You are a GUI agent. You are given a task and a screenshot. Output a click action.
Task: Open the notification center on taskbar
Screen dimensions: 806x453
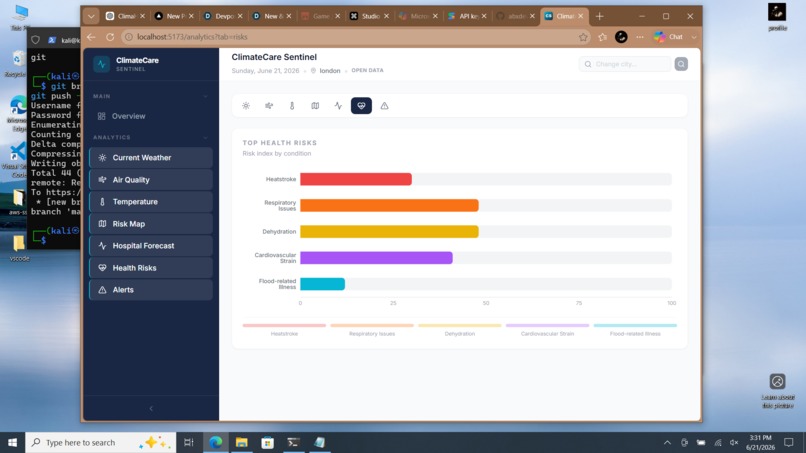pyautogui.click(x=789, y=442)
